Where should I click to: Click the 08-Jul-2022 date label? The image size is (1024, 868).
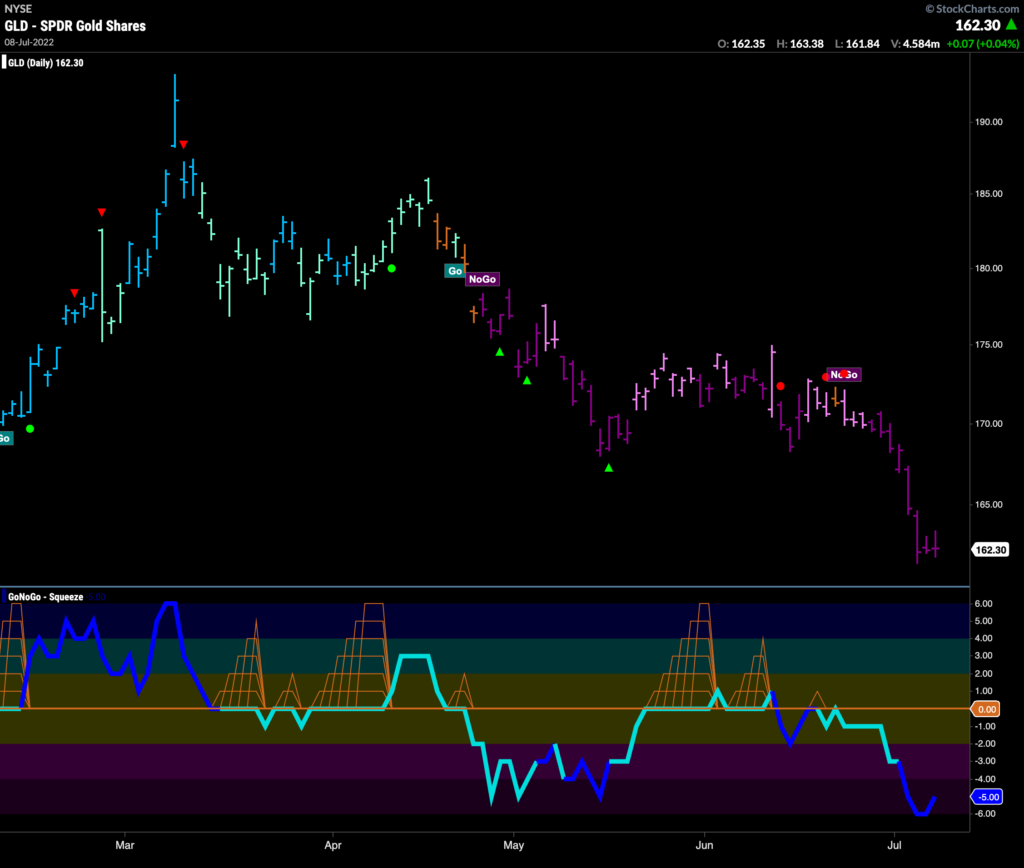point(29,42)
